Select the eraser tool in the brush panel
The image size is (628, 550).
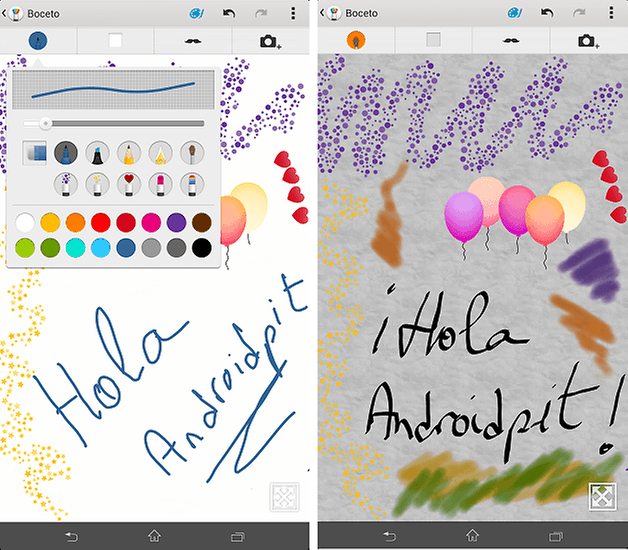pyautogui.click(x=35, y=152)
